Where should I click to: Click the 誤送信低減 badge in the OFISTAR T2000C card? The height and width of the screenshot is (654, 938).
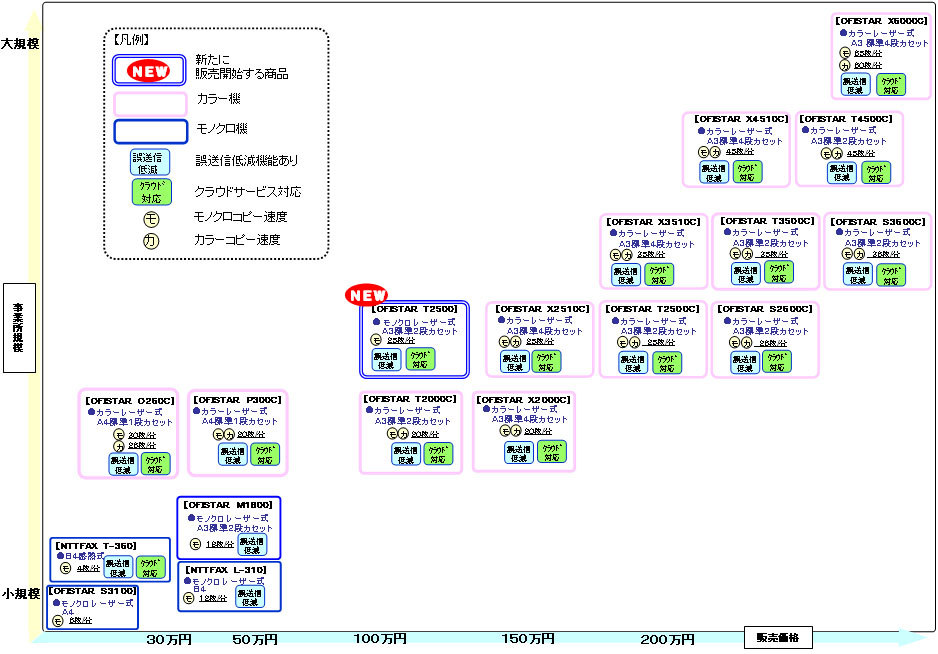point(406,454)
